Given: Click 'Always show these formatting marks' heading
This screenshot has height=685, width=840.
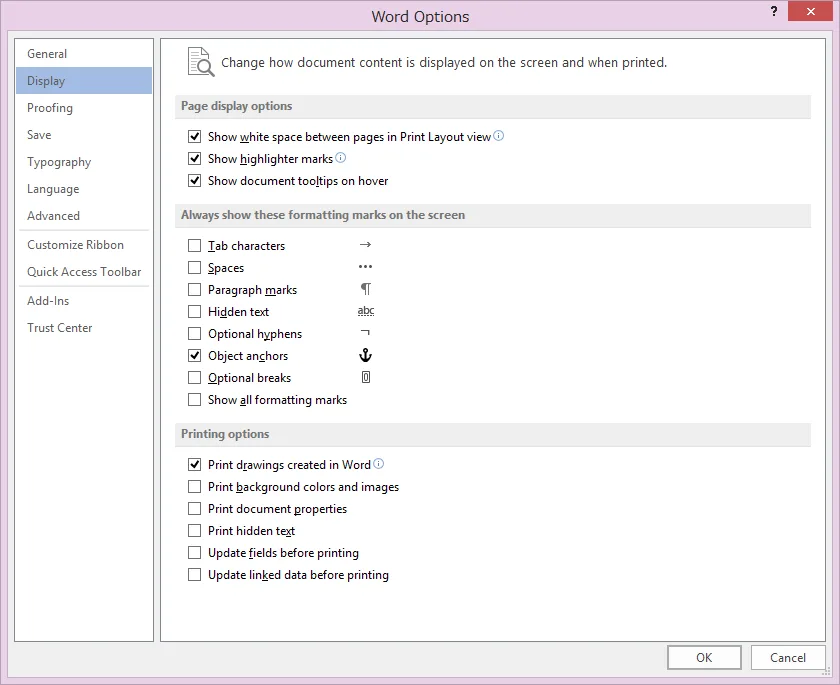Looking at the screenshot, I should 323,215.
